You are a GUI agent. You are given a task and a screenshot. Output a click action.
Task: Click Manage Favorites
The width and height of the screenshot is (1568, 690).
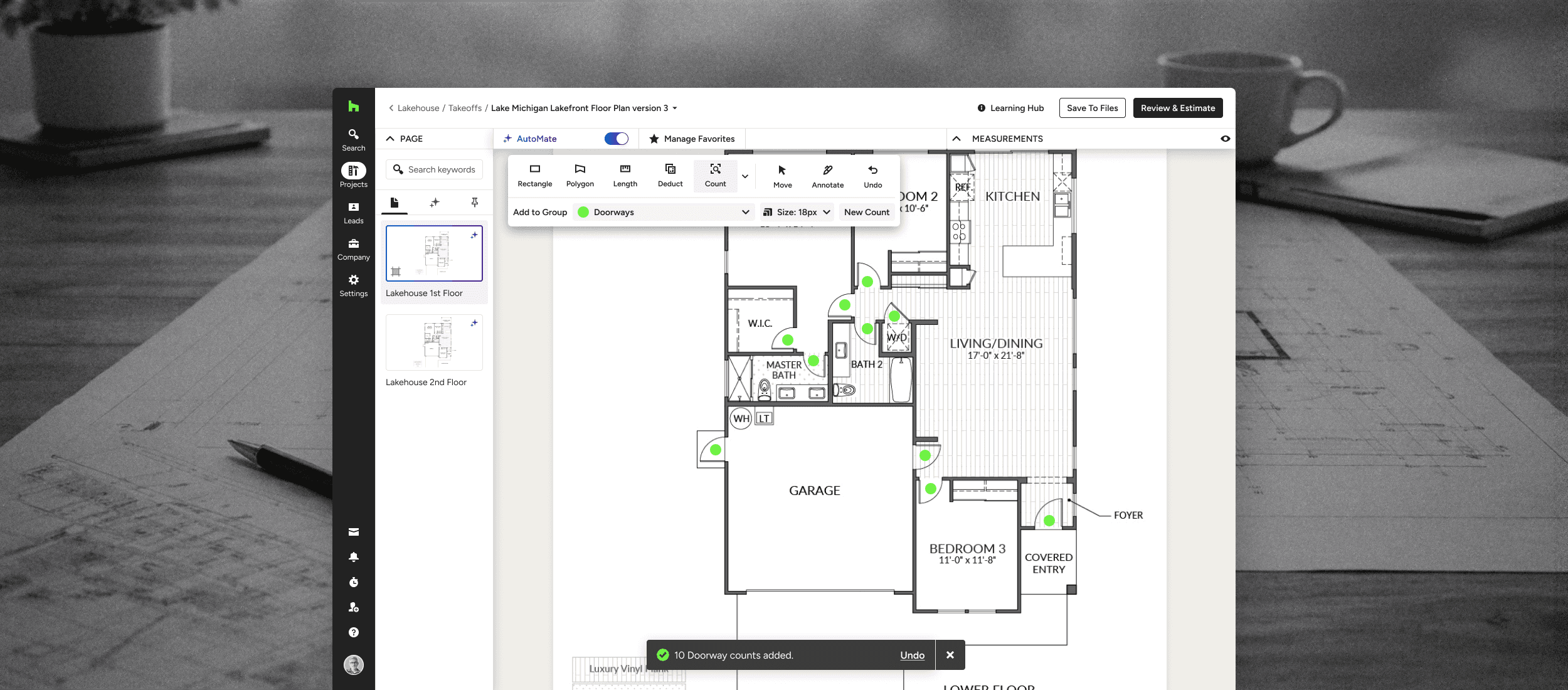click(692, 139)
